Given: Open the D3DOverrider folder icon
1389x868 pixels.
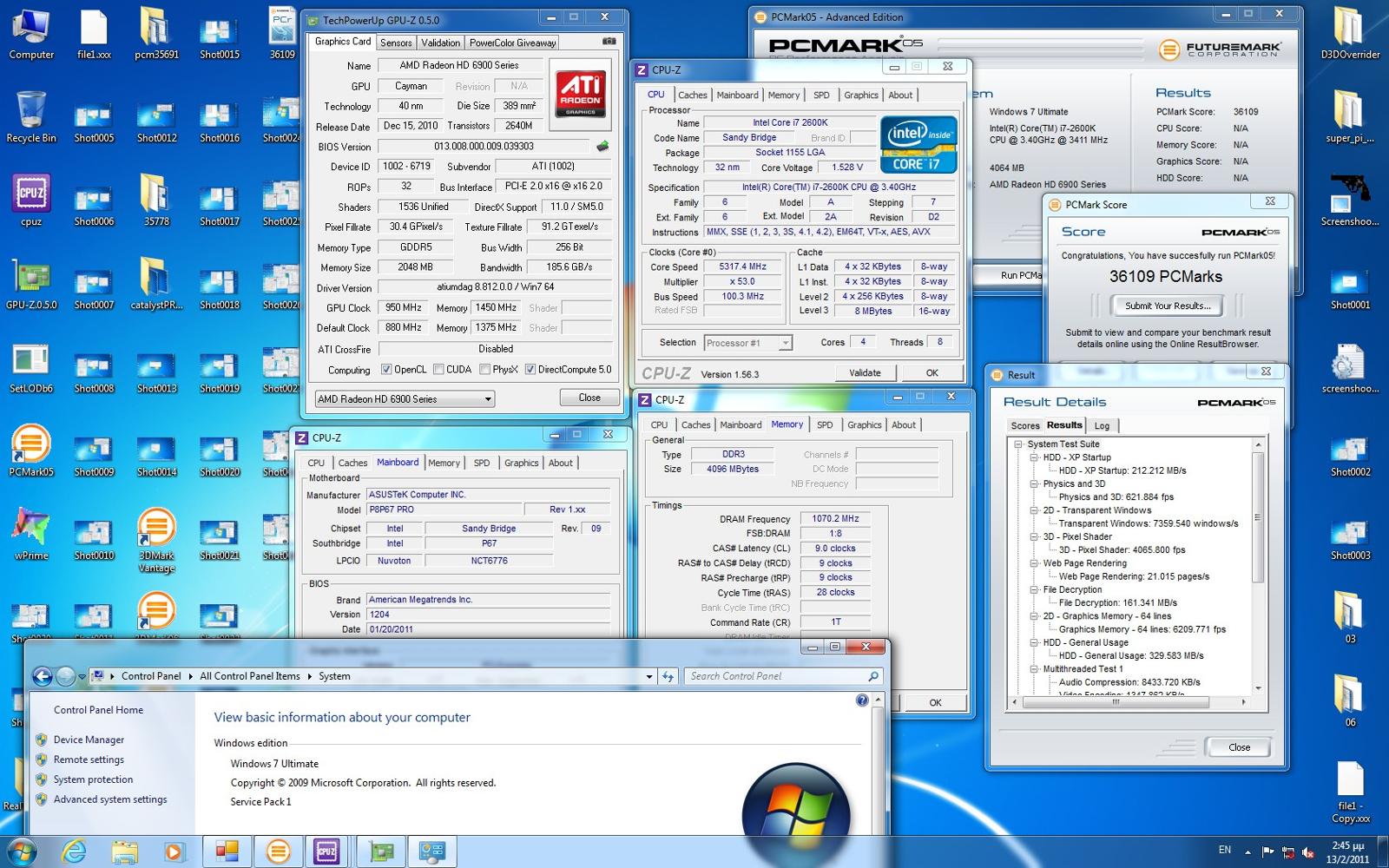Looking at the screenshot, I should coord(1350,33).
